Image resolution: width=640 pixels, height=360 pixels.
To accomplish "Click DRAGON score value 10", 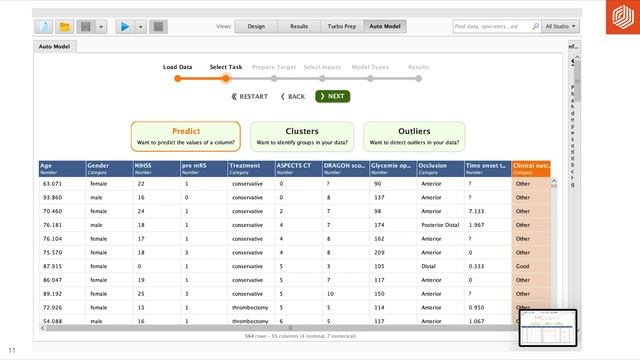I will click(330, 294).
